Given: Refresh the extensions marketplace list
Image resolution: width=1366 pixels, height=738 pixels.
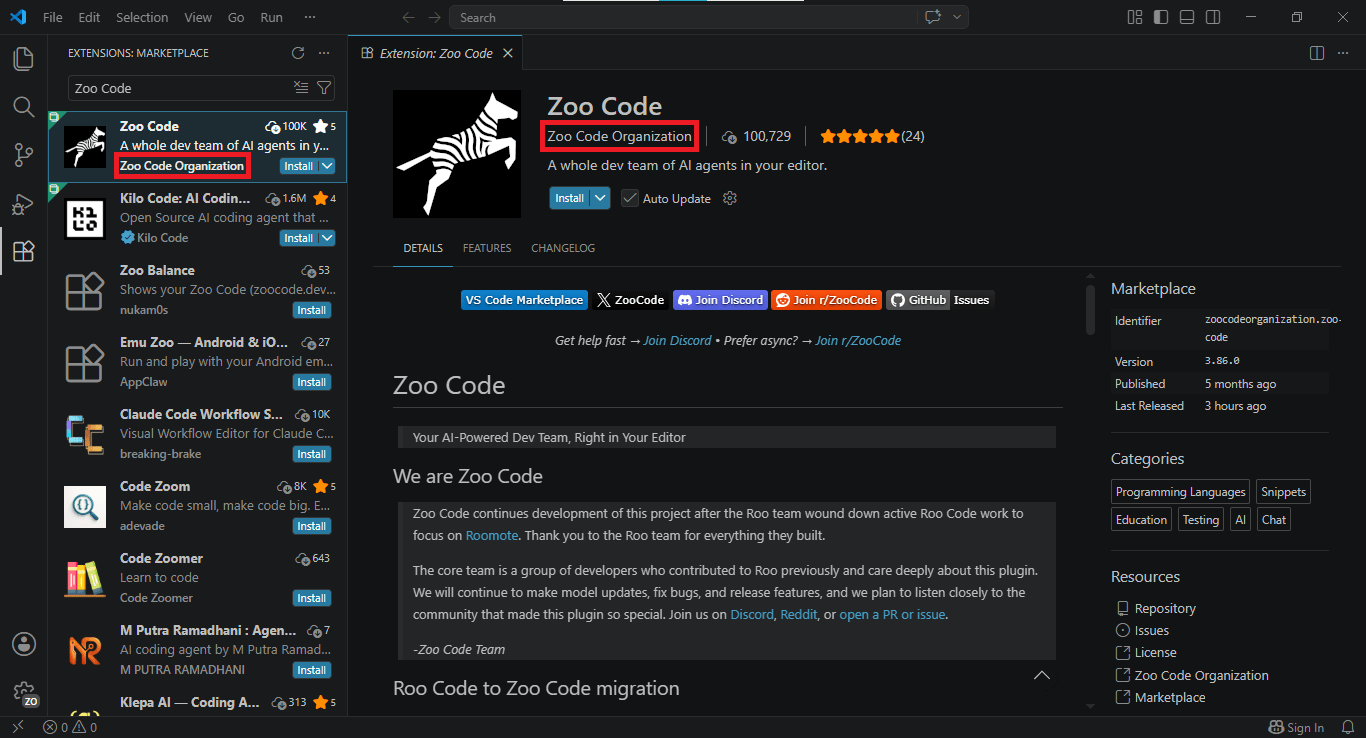Looking at the screenshot, I should click(297, 53).
